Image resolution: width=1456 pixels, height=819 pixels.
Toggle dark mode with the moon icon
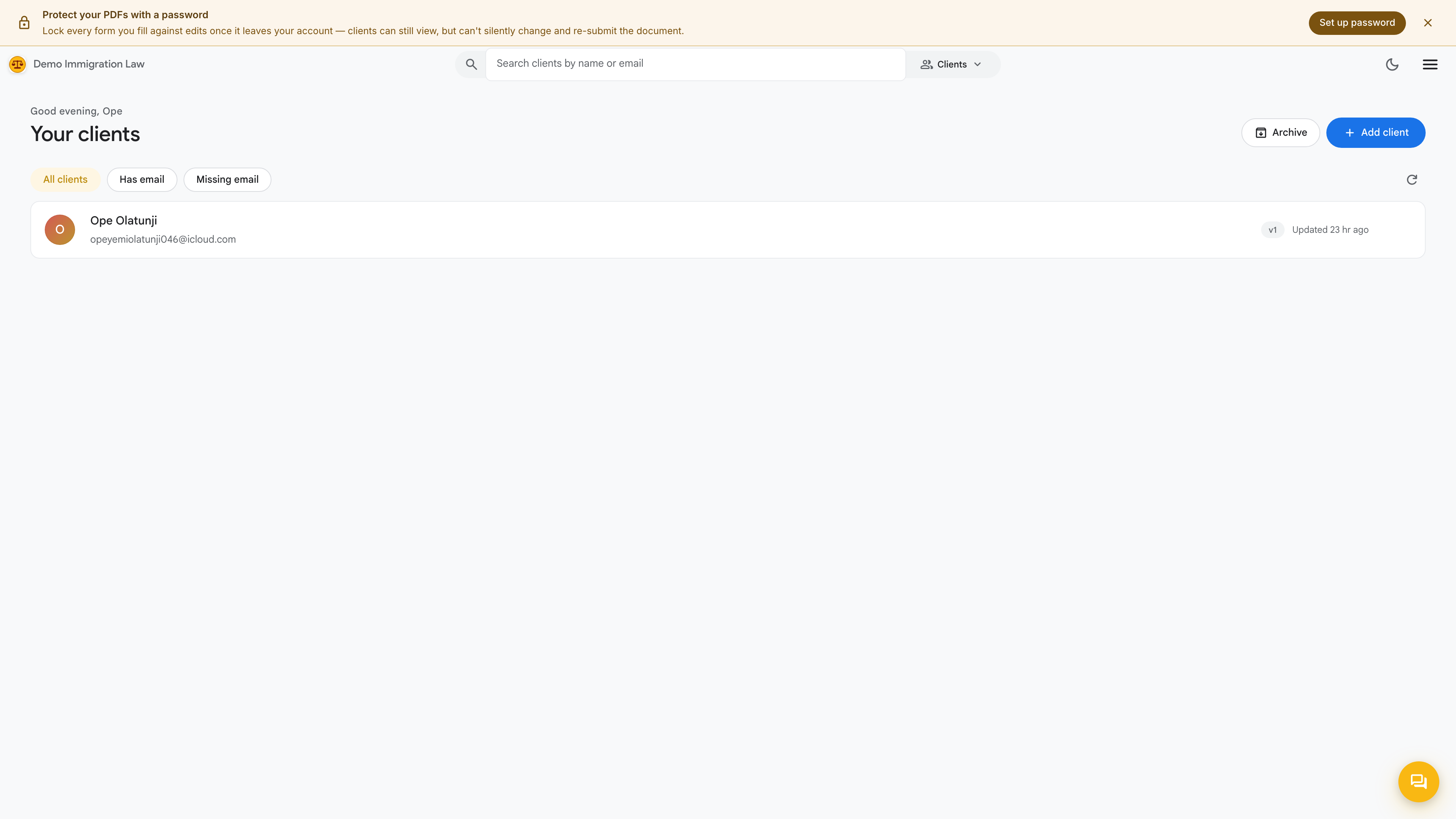point(1392,64)
